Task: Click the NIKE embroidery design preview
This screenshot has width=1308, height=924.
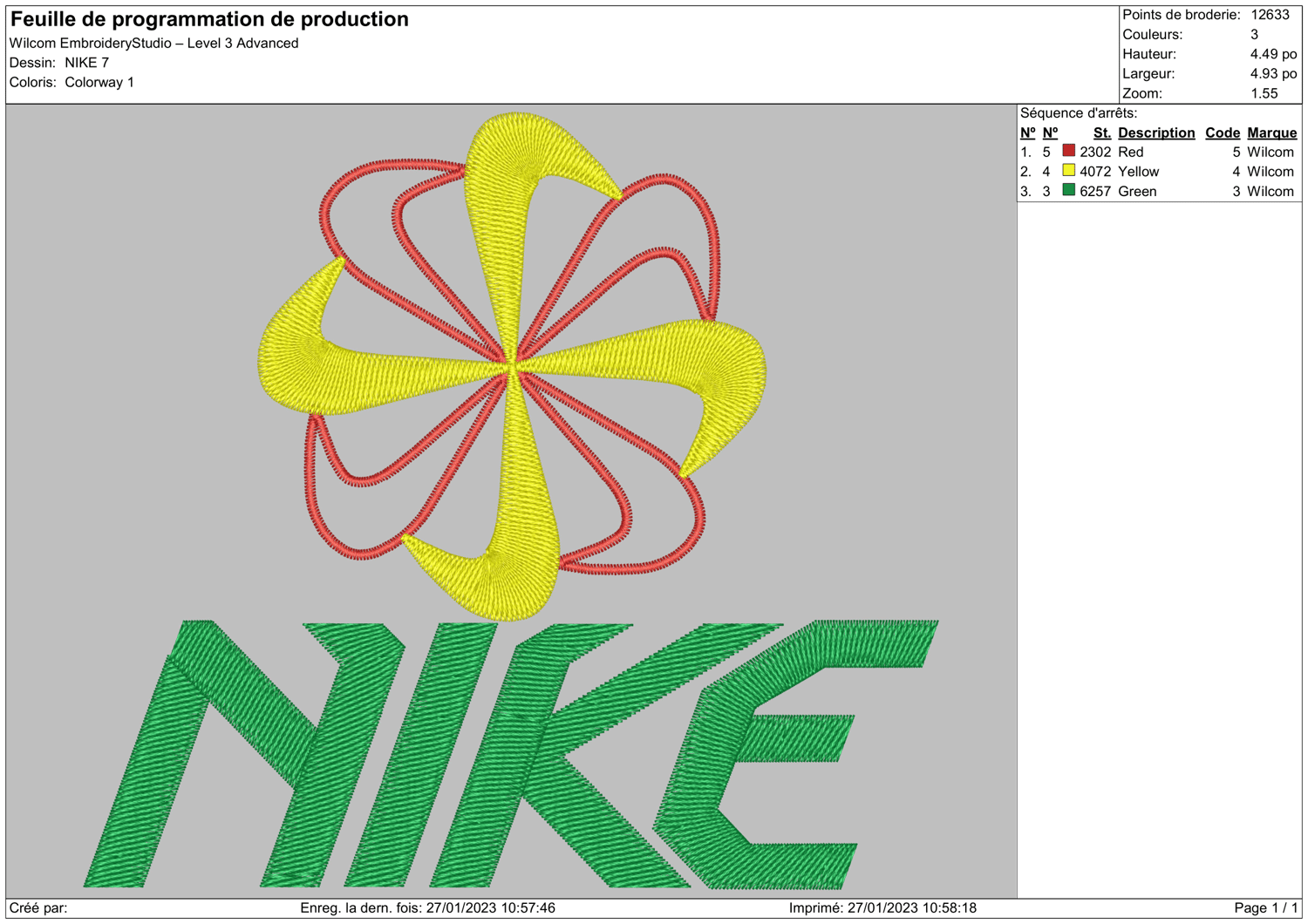Action: click(512, 501)
